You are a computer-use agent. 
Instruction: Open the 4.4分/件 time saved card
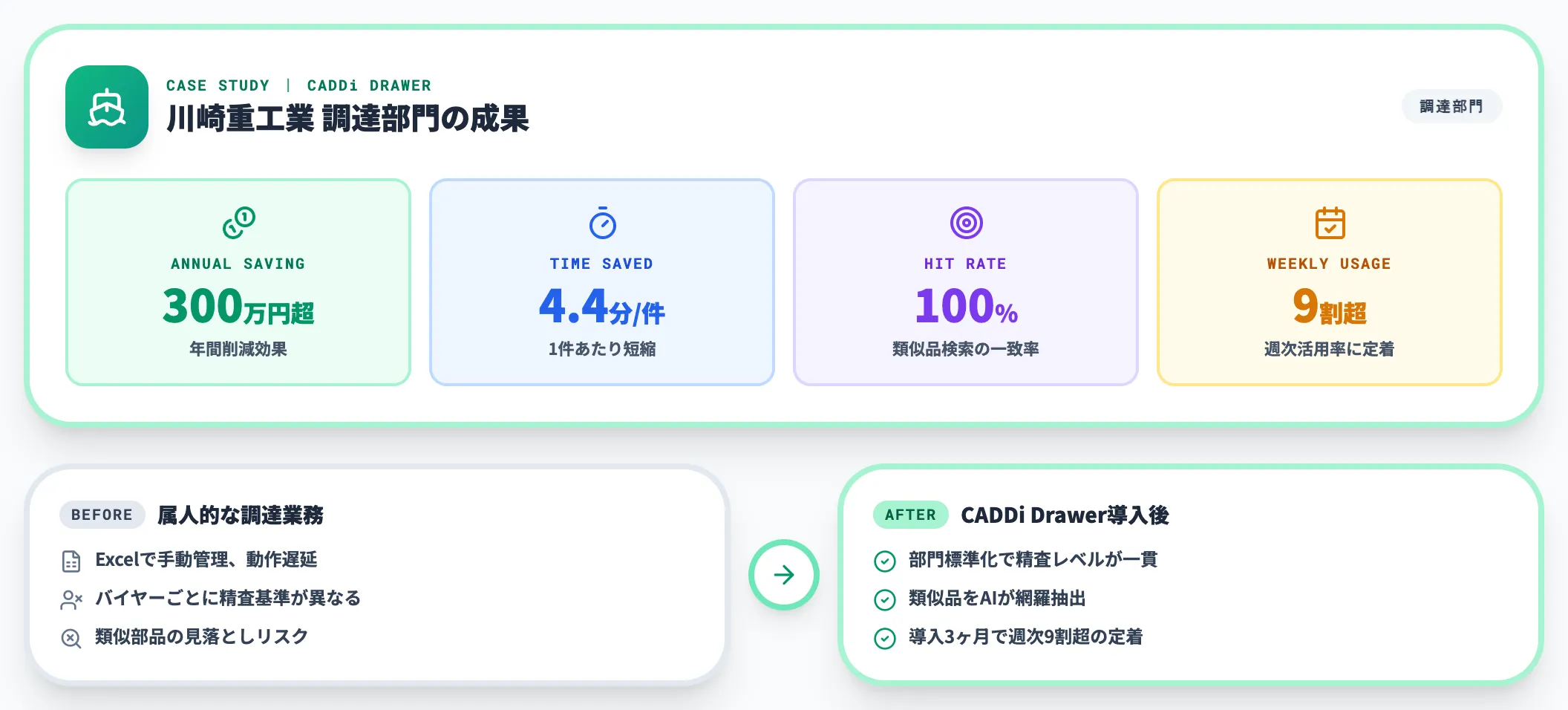click(x=602, y=282)
